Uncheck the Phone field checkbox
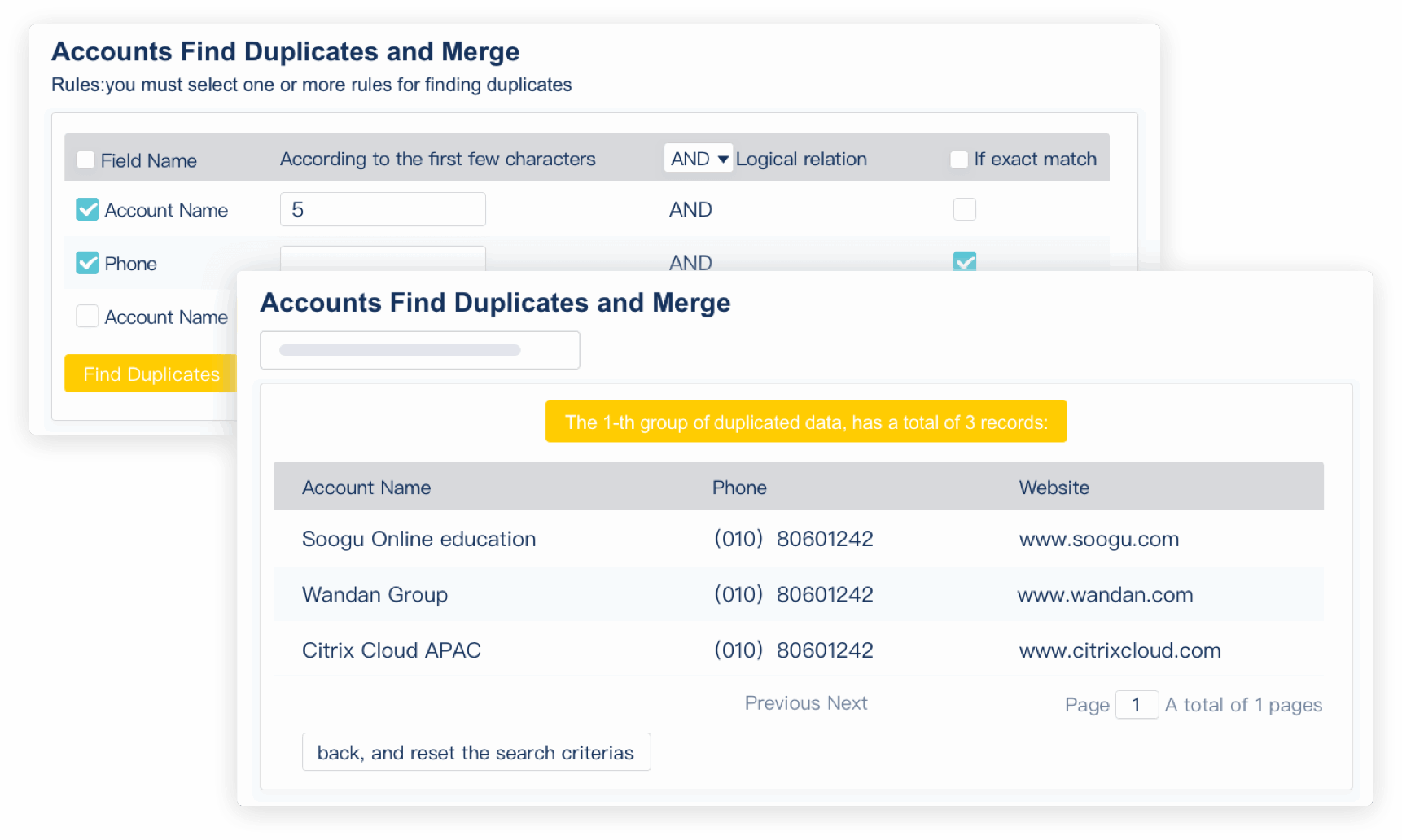Viewport: 1402px width, 840px height. coord(87,263)
